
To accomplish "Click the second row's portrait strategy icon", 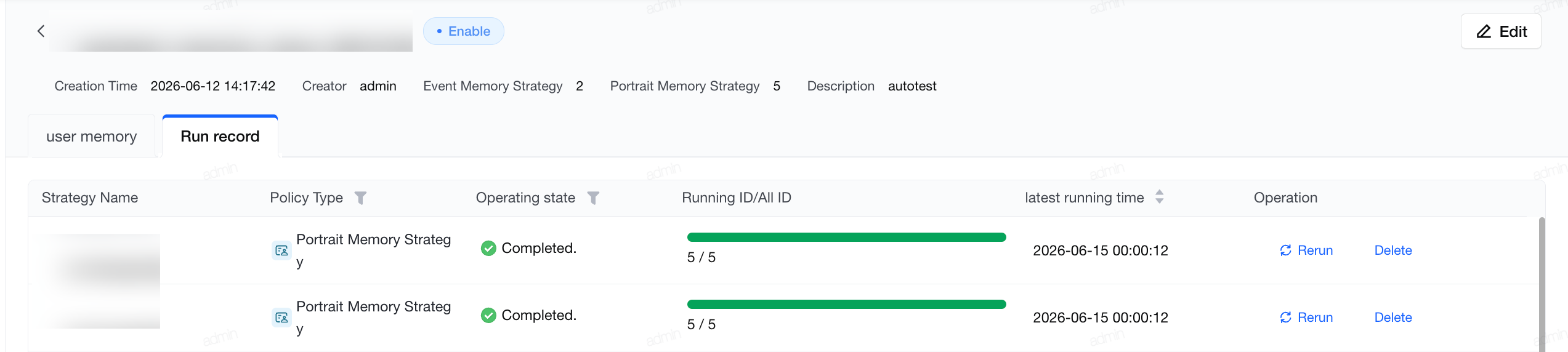I will tap(281, 318).
